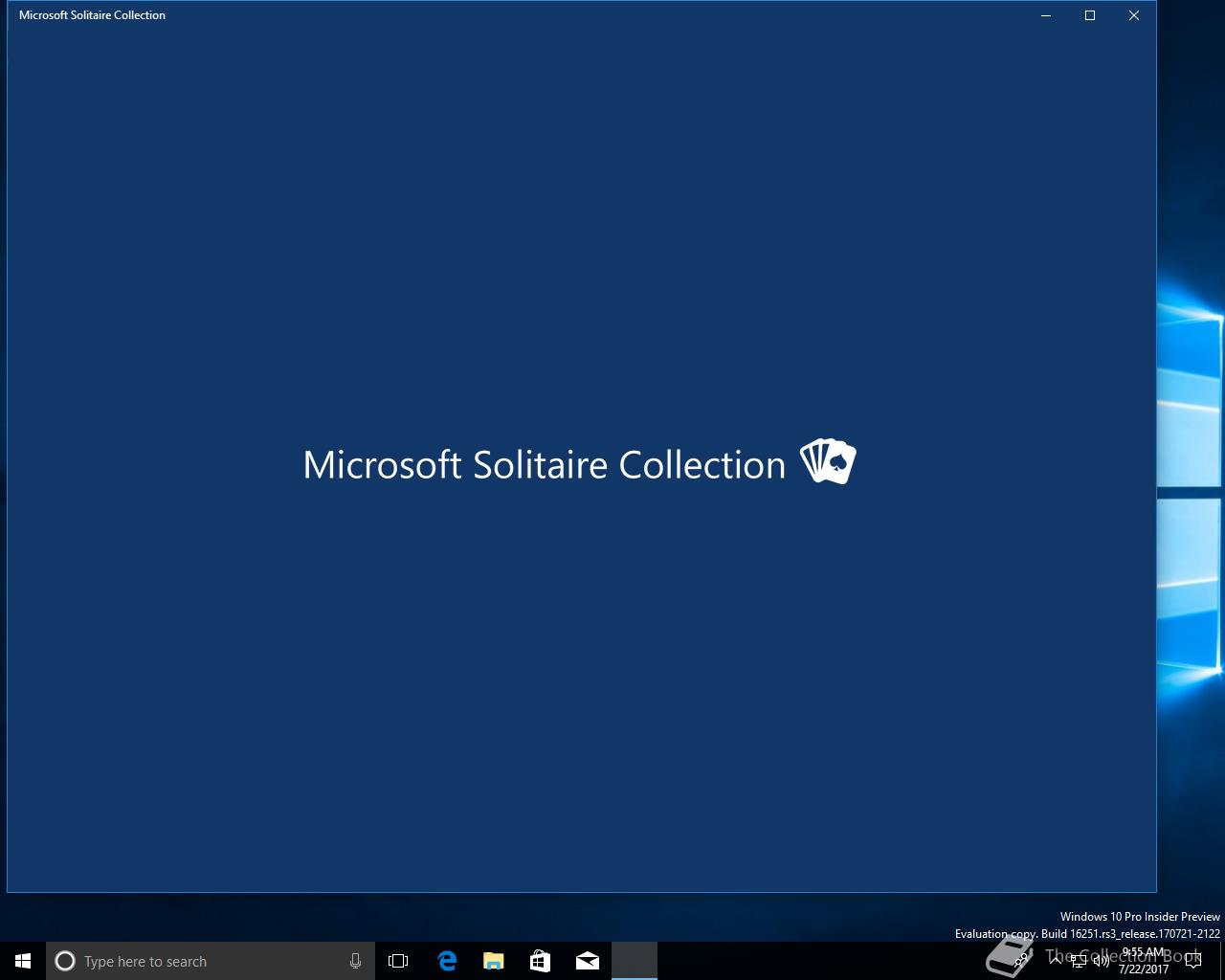Viewport: 1225px width, 980px height.
Task: Minimize the Microsoft Solitaire Collection window
Action: 1046,15
